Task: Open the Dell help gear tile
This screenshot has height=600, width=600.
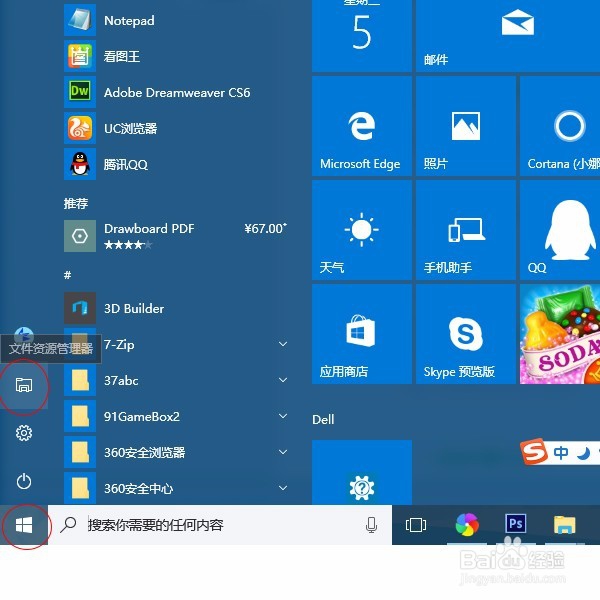Action: point(362,472)
